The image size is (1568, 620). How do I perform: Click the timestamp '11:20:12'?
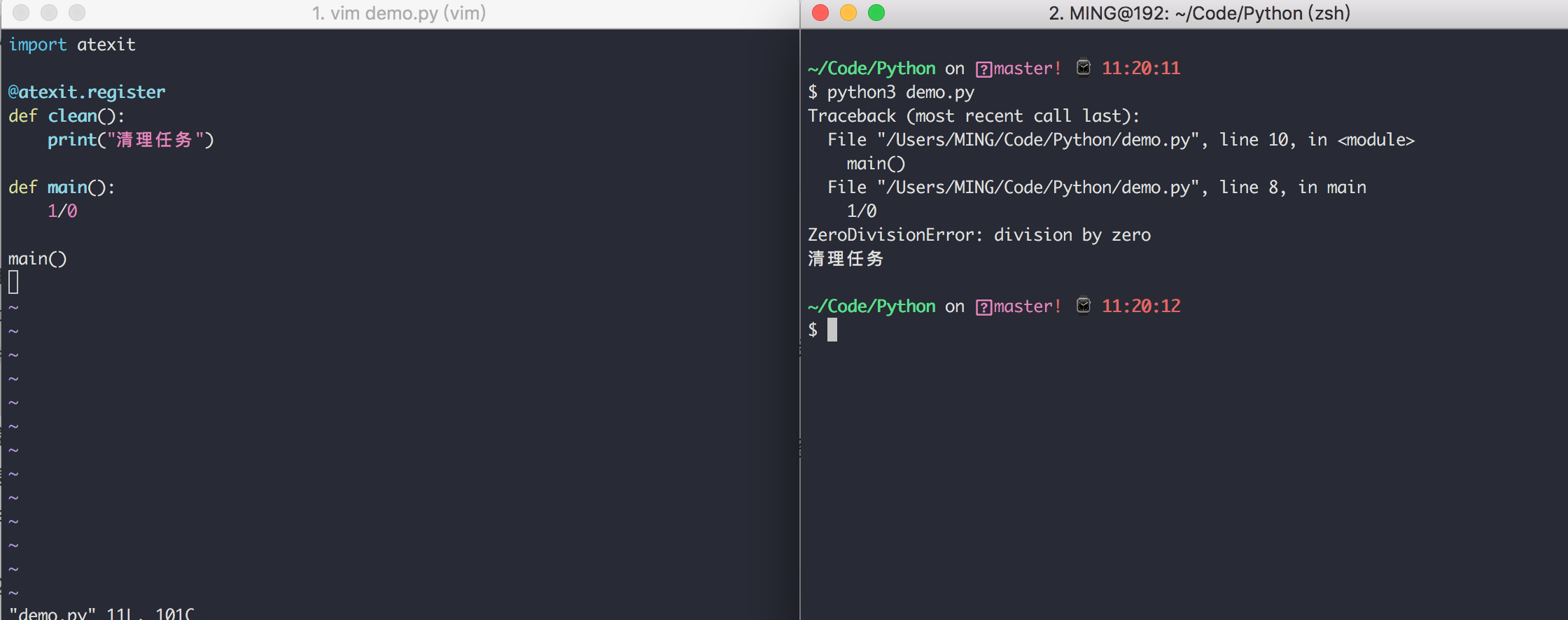coord(1141,307)
